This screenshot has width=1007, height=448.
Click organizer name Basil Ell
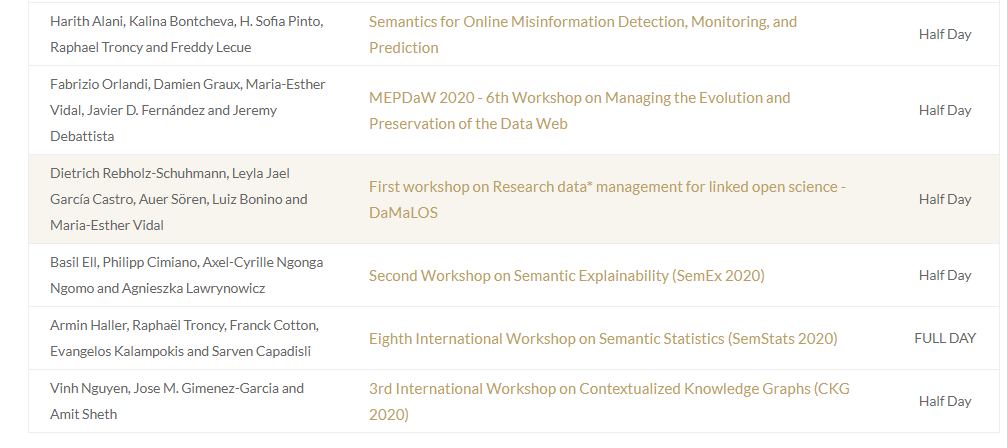click(x=73, y=262)
